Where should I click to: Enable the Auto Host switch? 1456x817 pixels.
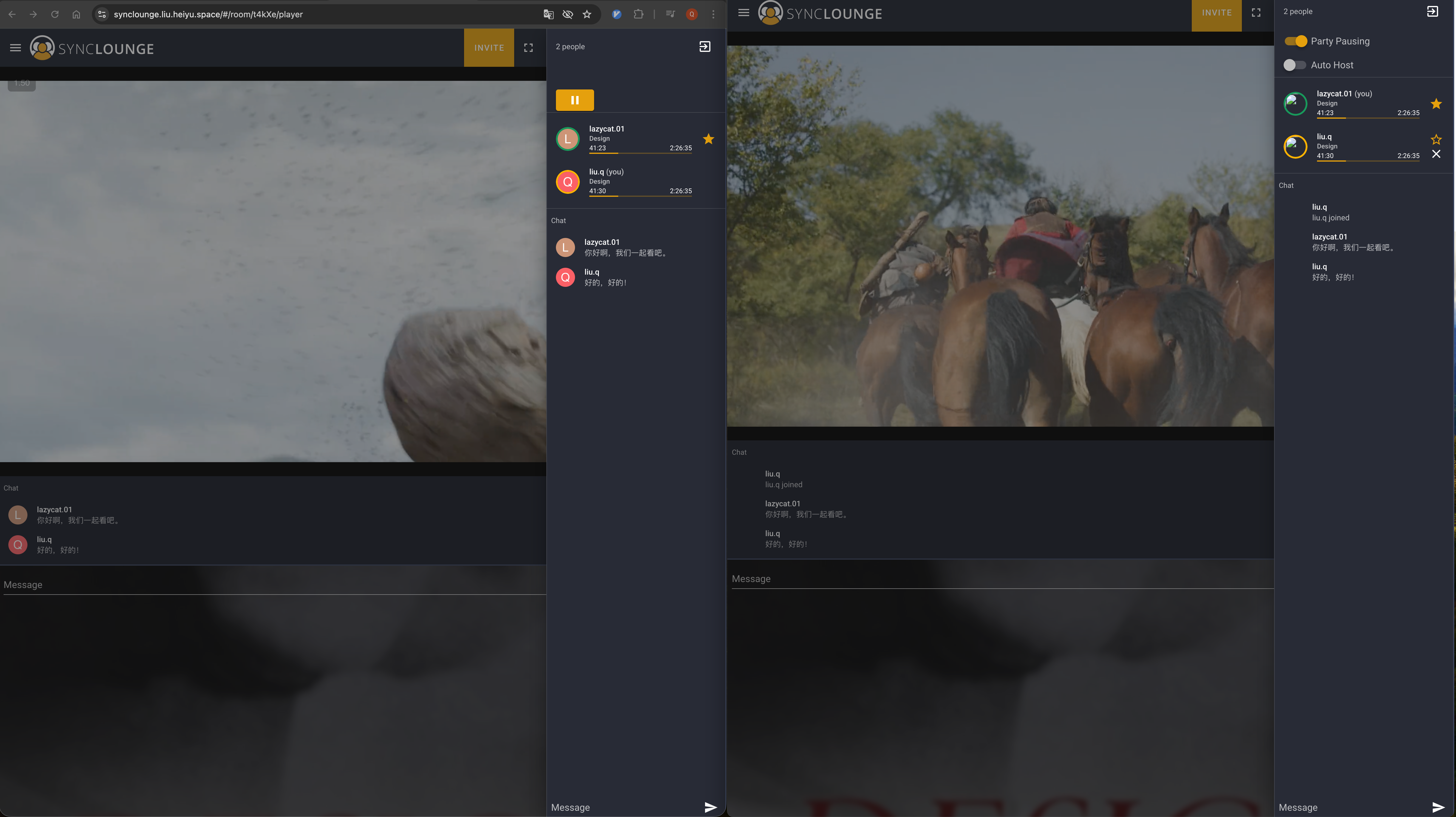(x=1294, y=65)
